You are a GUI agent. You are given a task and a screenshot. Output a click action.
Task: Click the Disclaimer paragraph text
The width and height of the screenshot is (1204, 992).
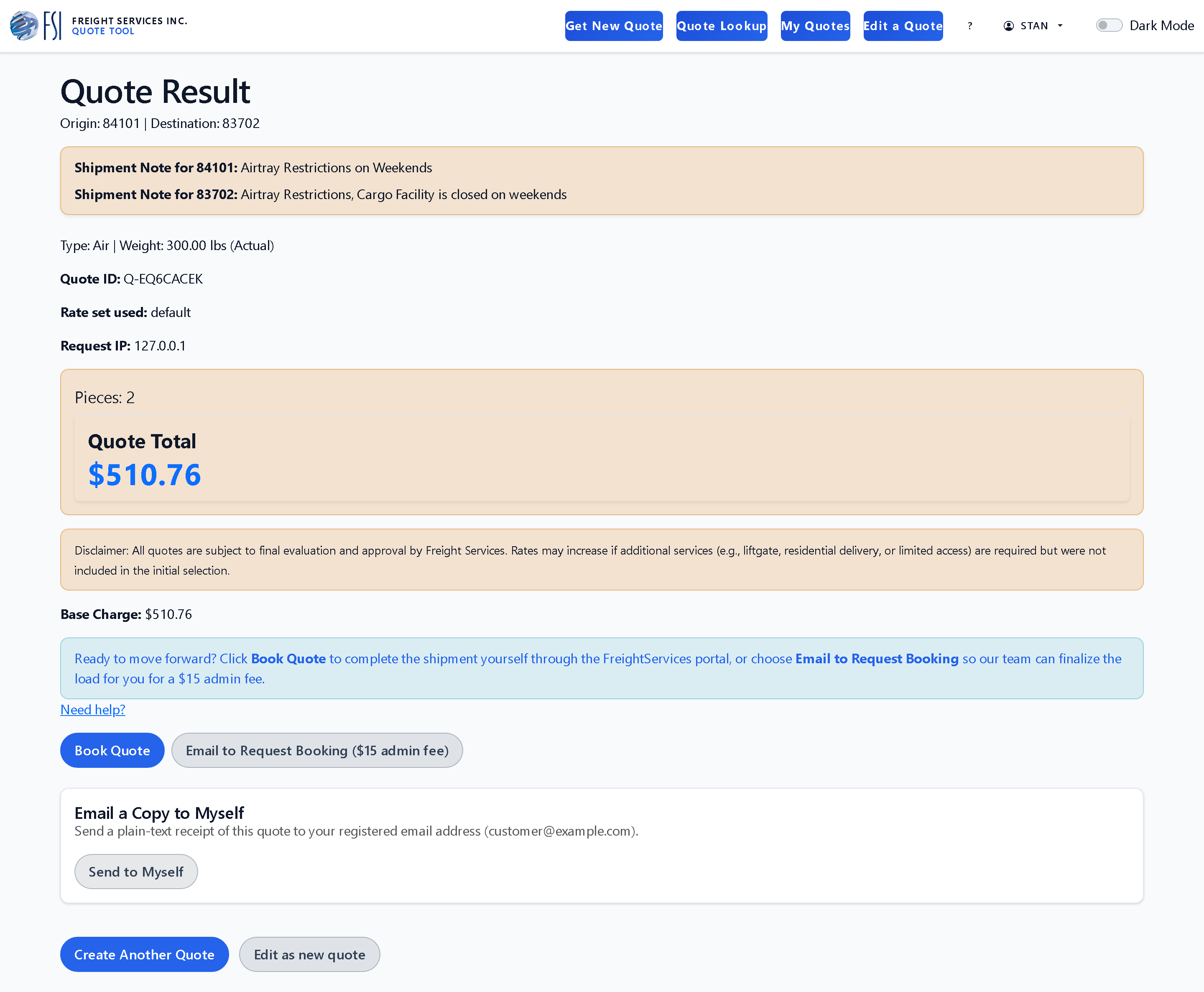coord(590,560)
